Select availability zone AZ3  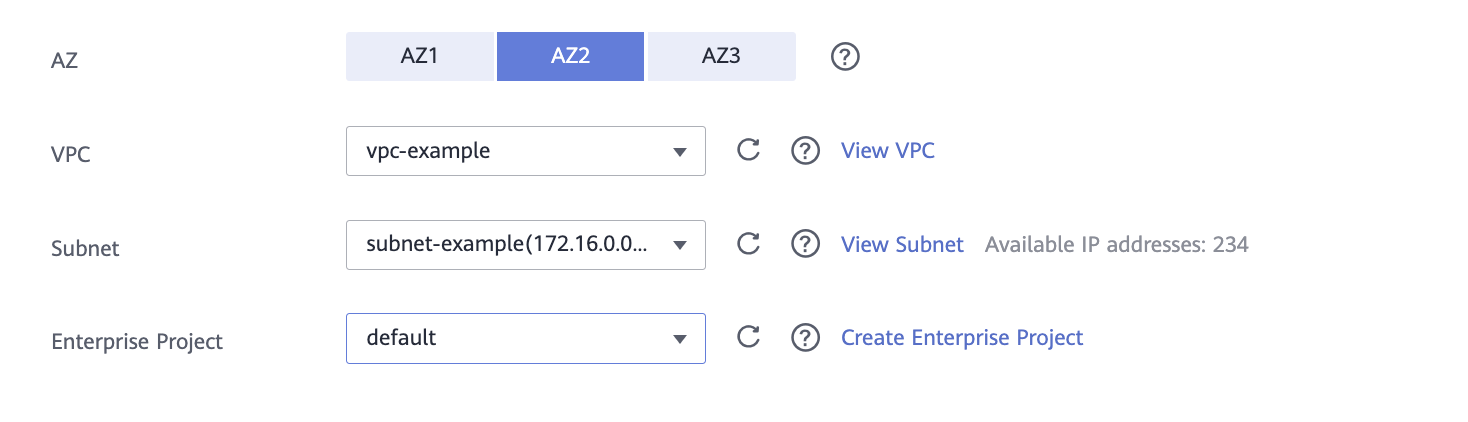coord(721,56)
